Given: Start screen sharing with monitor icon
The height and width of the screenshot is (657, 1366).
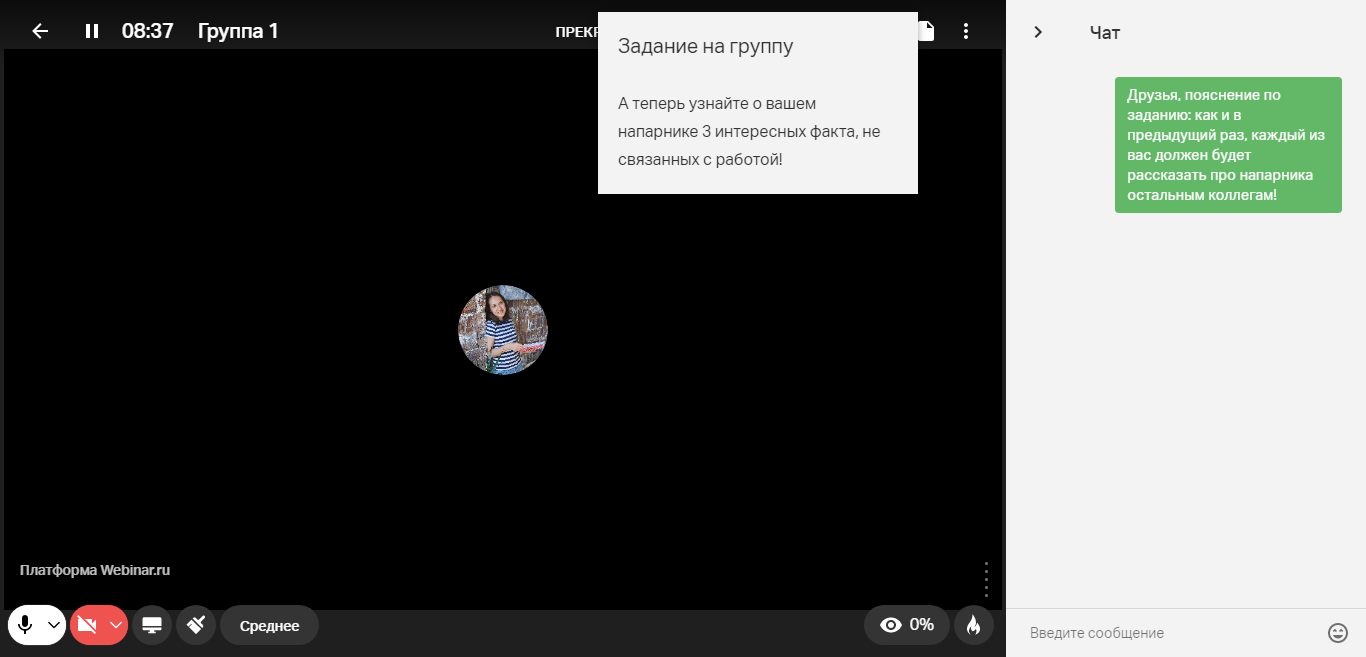Looking at the screenshot, I should click(152, 625).
